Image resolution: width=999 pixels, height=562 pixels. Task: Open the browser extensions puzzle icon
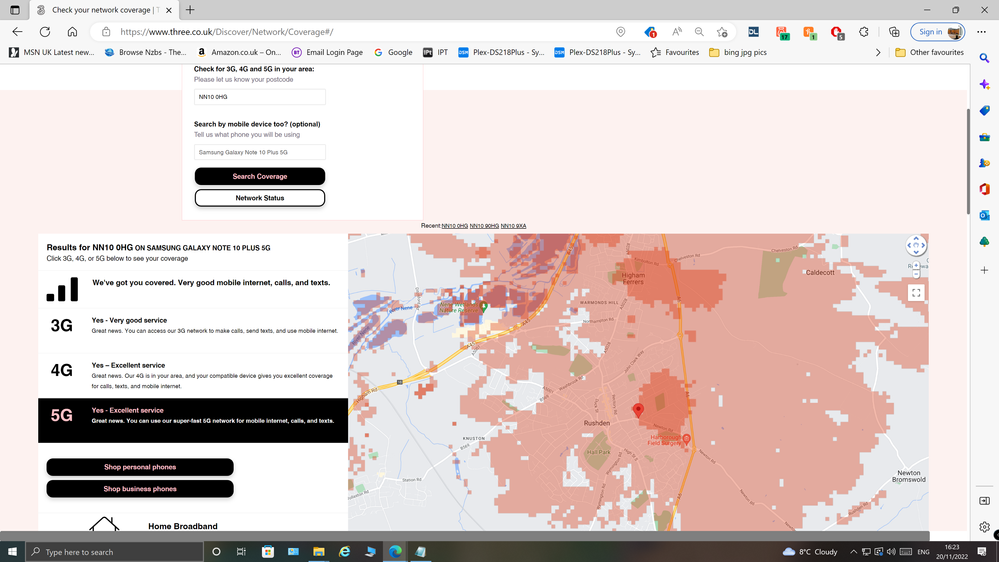coord(864,32)
